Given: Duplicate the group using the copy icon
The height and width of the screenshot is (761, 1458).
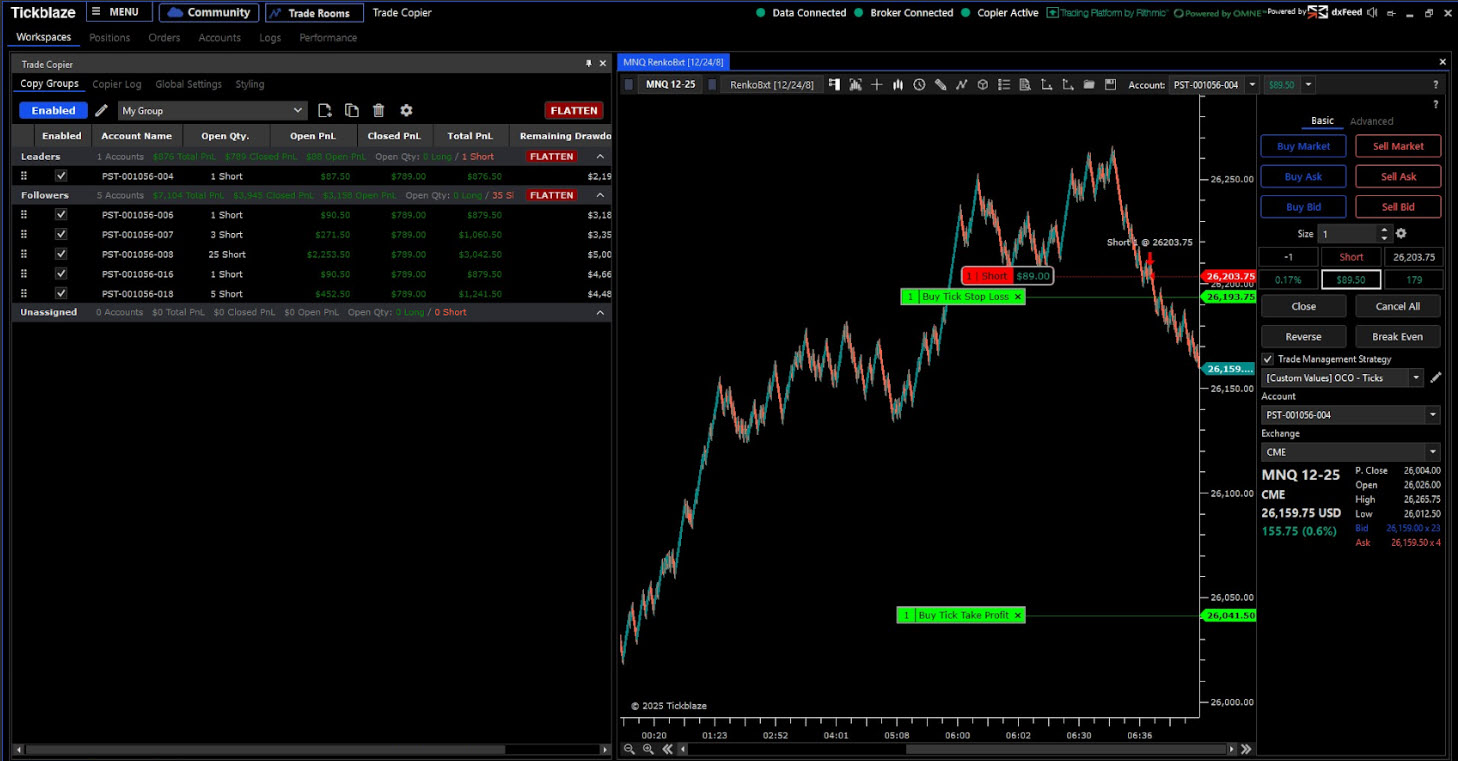Looking at the screenshot, I should (352, 111).
